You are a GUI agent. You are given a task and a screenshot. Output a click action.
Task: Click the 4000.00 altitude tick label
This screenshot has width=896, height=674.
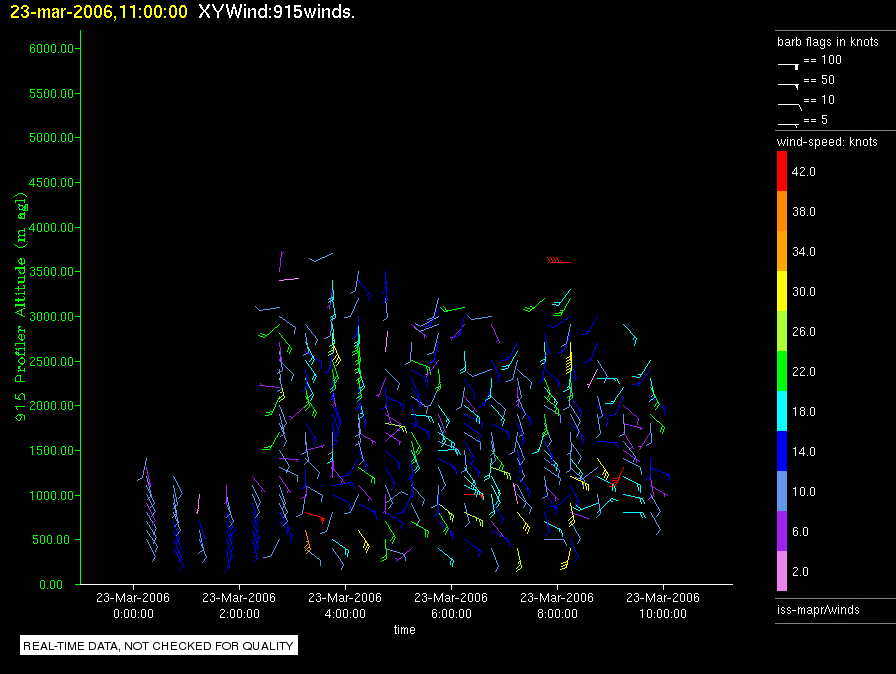(51, 227)
